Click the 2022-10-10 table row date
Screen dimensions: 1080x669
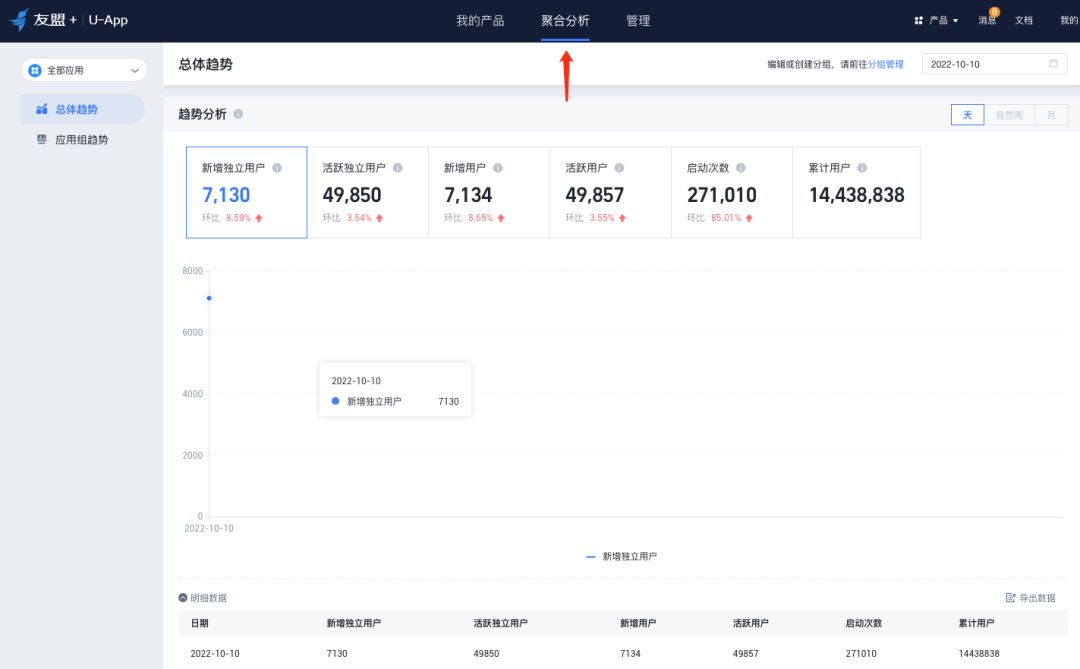[x=215, y=653]
